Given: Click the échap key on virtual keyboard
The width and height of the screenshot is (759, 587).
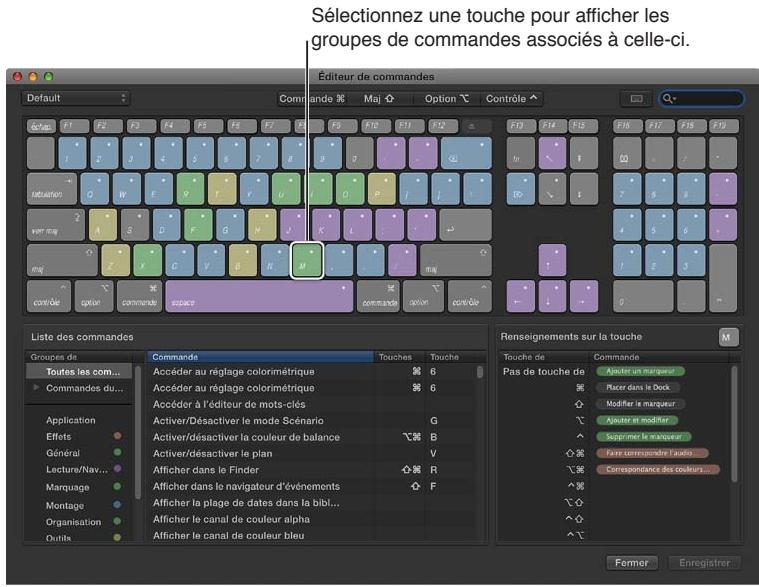Looking at the screenshot, I should tap(41, 126).
